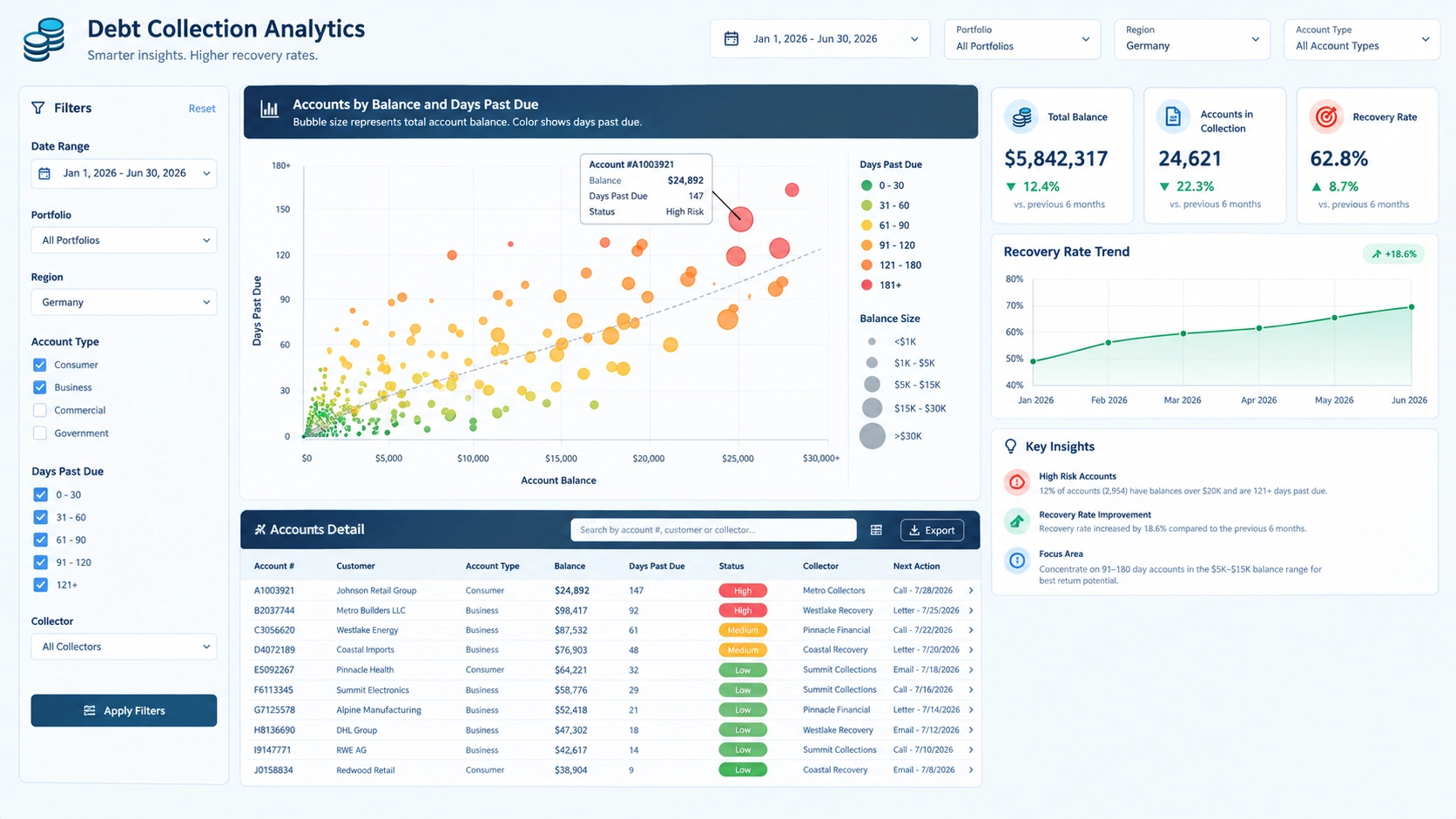Open the top Region Germany dropdown
This screenshot has height=819, width=1456.
point(1191,39)
